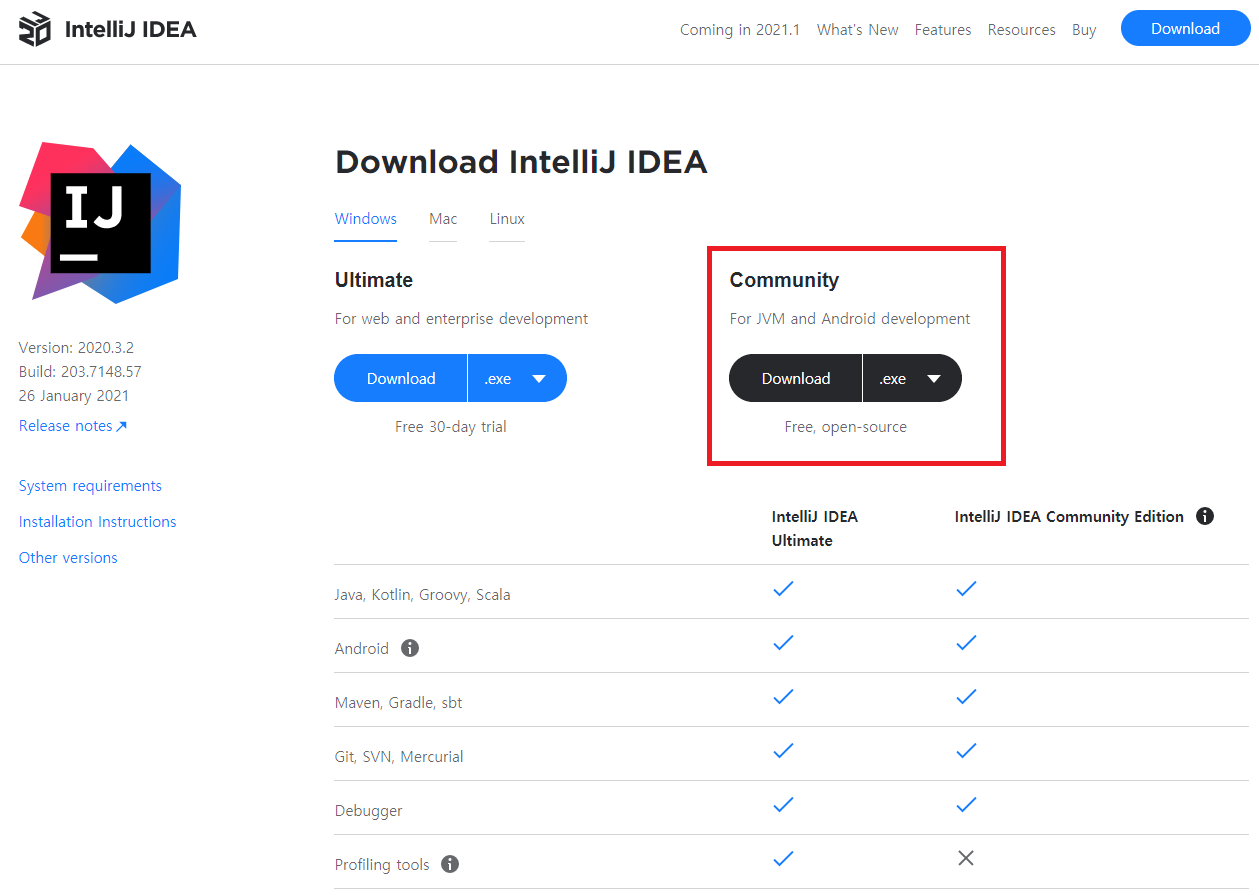Click the 'Ultimate' edition heading
Viewport: 1259px width, 895px height.
coord(374,280)
